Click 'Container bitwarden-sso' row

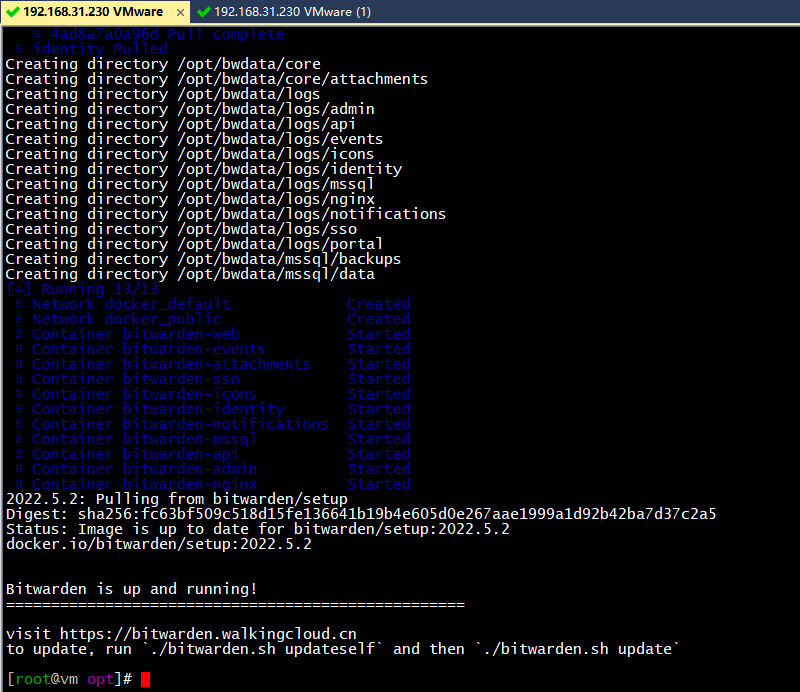tap(213, 379)
